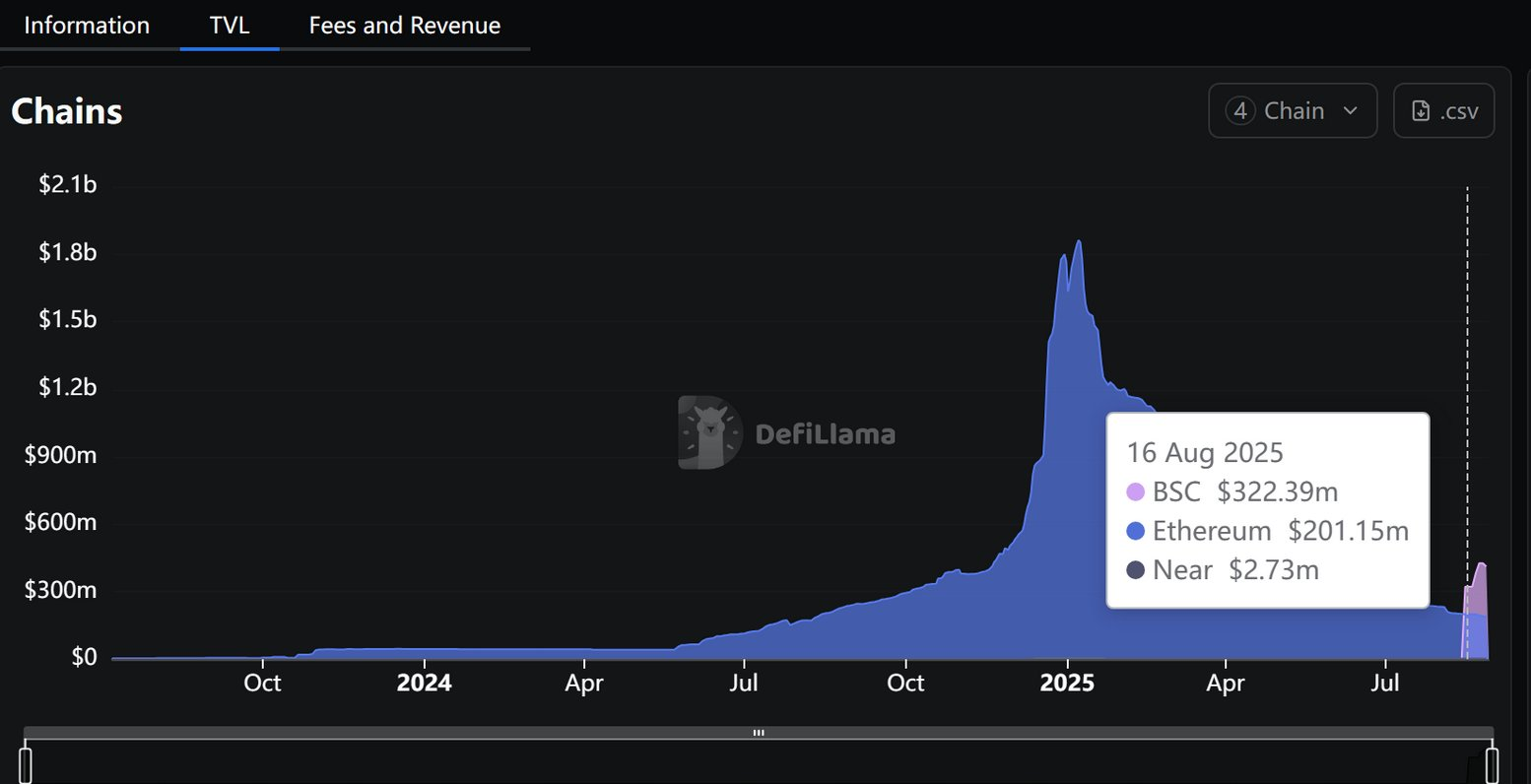Screen dimensions: 1531x784
Task: Click the circled 4 chain count badge
Action: tap(1240, 111)
